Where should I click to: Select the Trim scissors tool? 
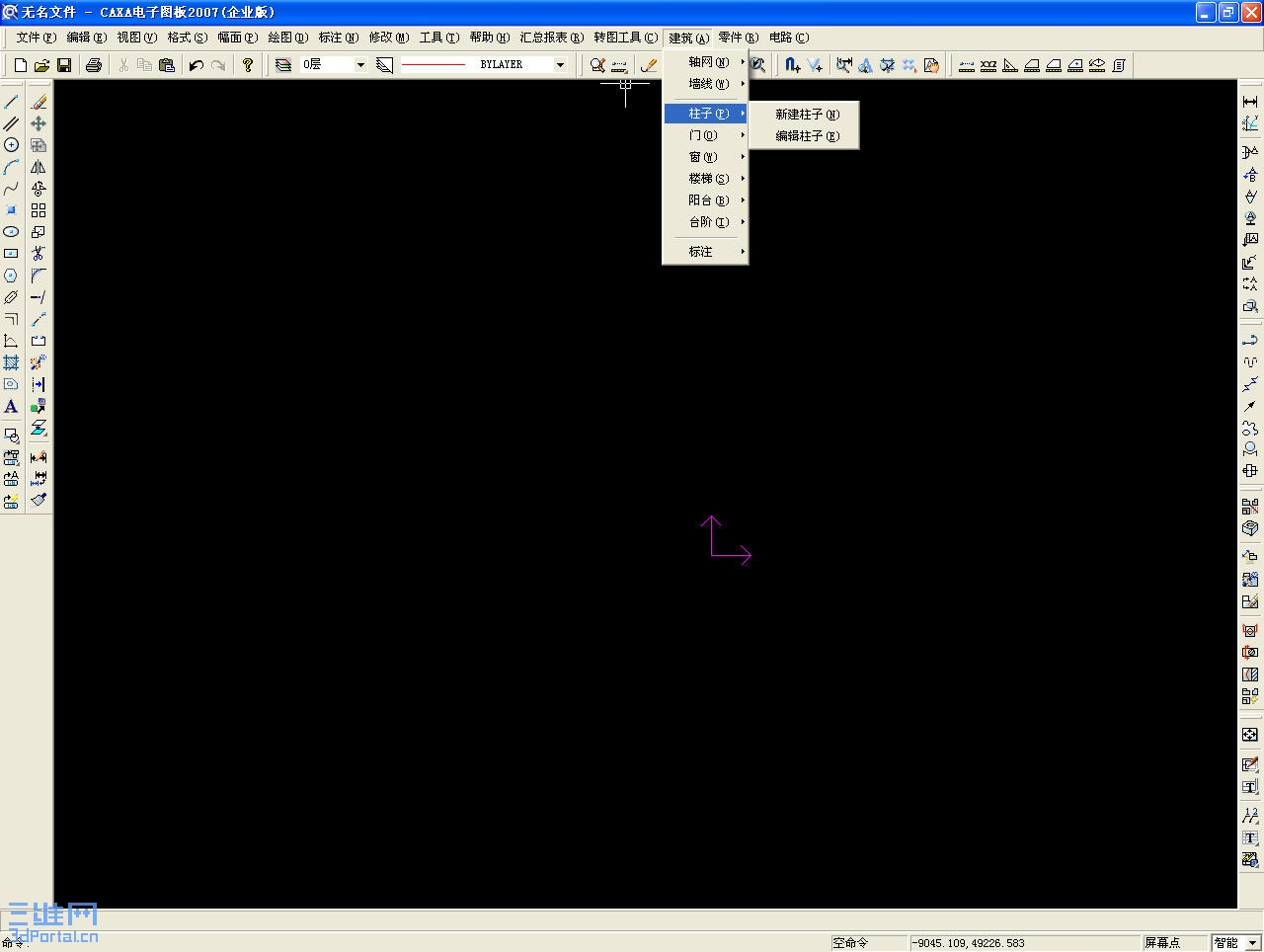click(39, 254)
